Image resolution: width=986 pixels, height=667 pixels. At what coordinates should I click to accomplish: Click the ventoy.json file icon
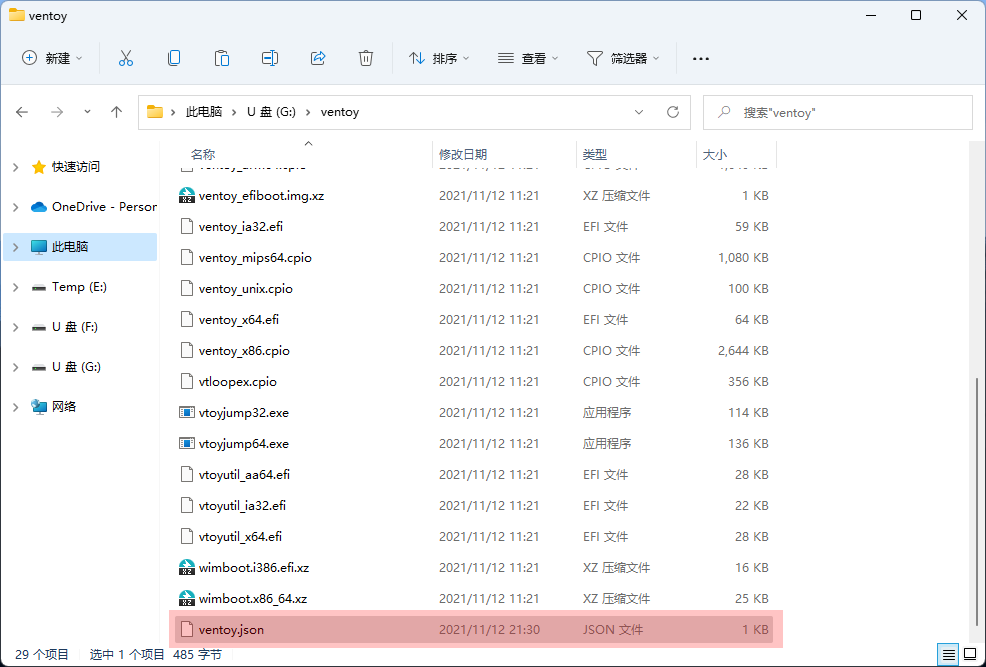click(186, 629)
